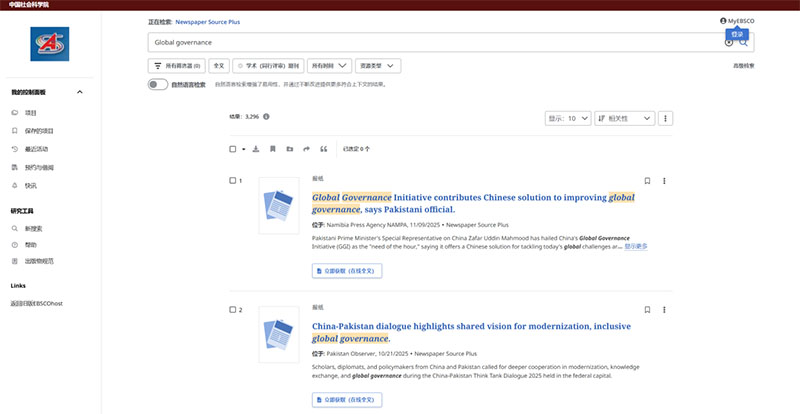Click the 高级检索 advanced search link

tap(743, 66)
